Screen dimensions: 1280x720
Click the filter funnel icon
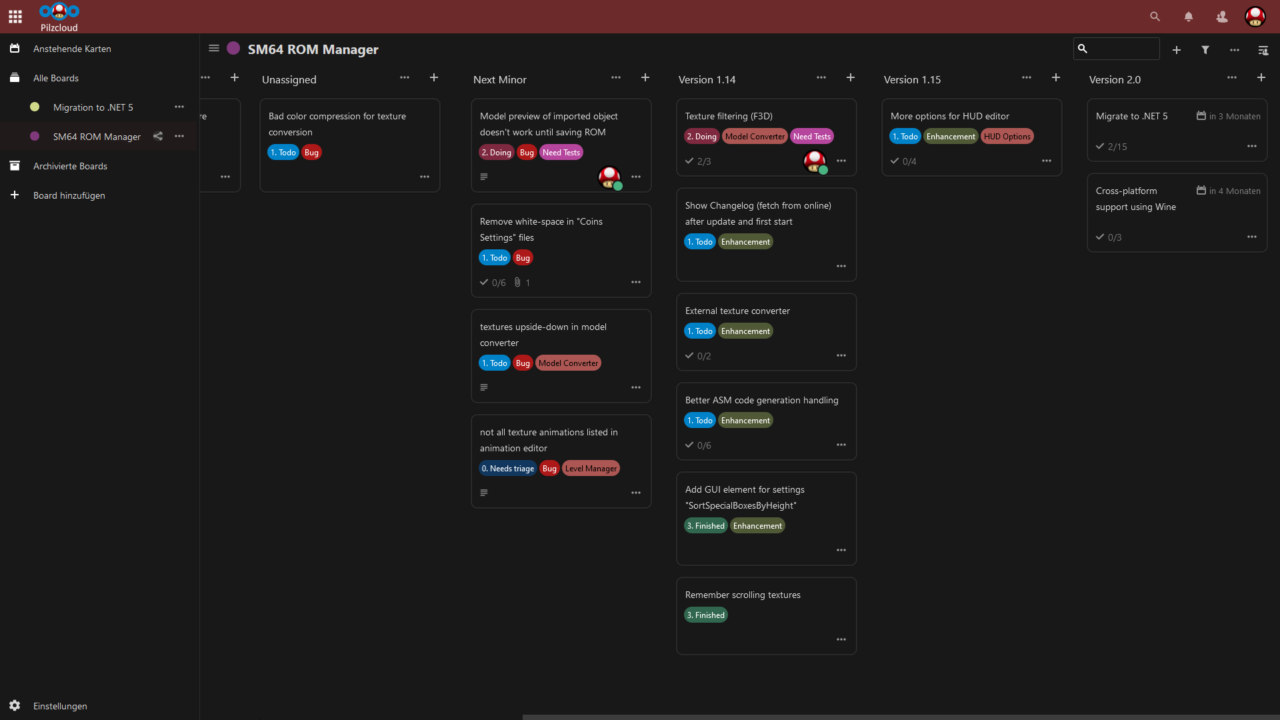tap(1205, 49)
